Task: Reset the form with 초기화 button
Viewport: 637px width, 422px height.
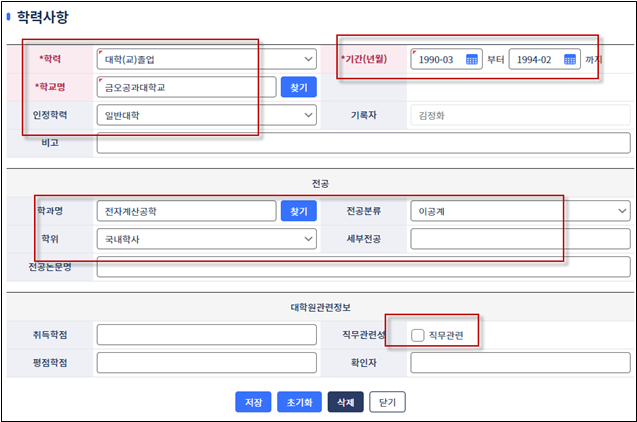Action: pos(299,402)
